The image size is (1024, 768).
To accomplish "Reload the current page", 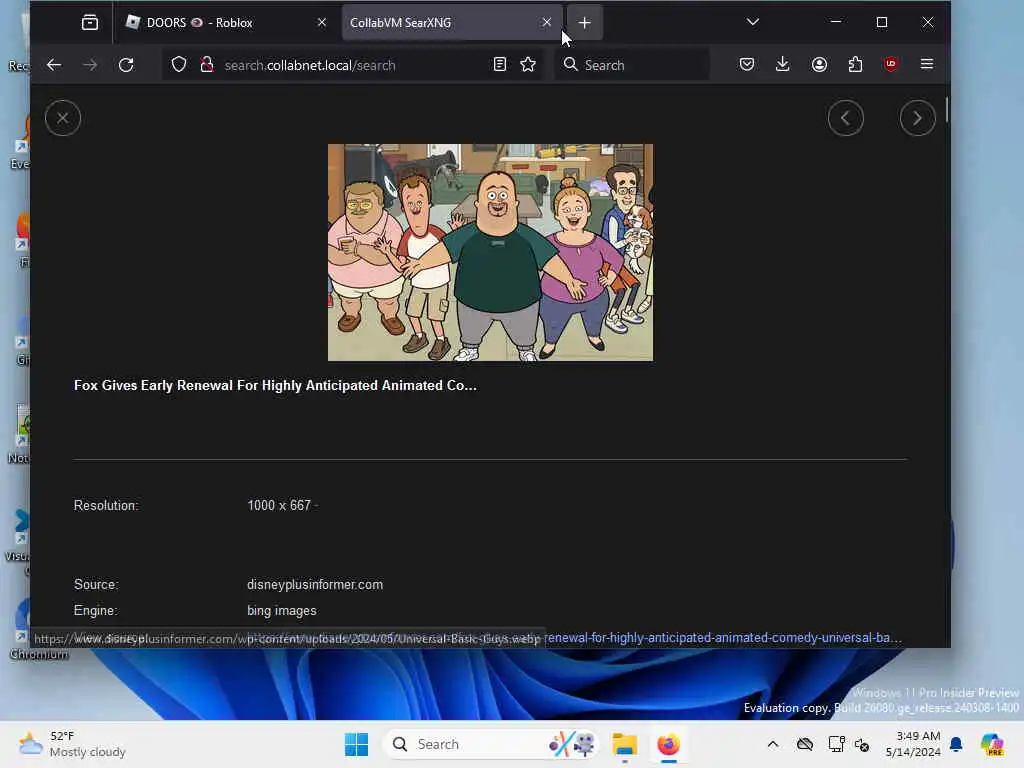I will point(126,65).
